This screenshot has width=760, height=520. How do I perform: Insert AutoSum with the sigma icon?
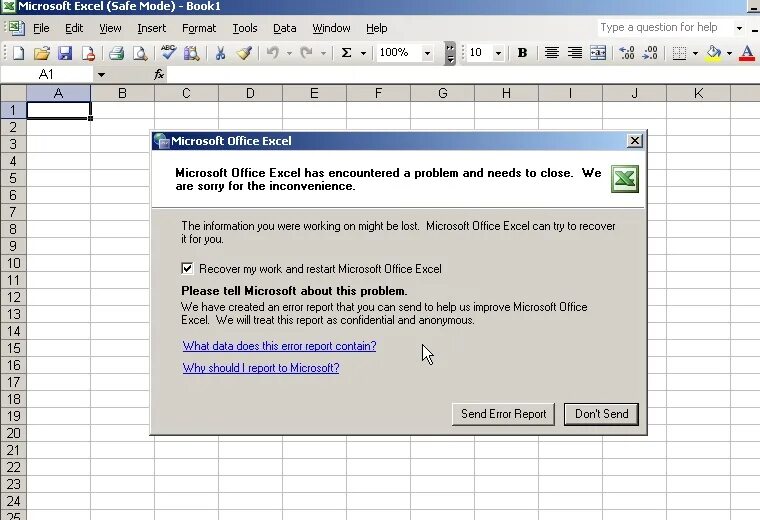346,52
